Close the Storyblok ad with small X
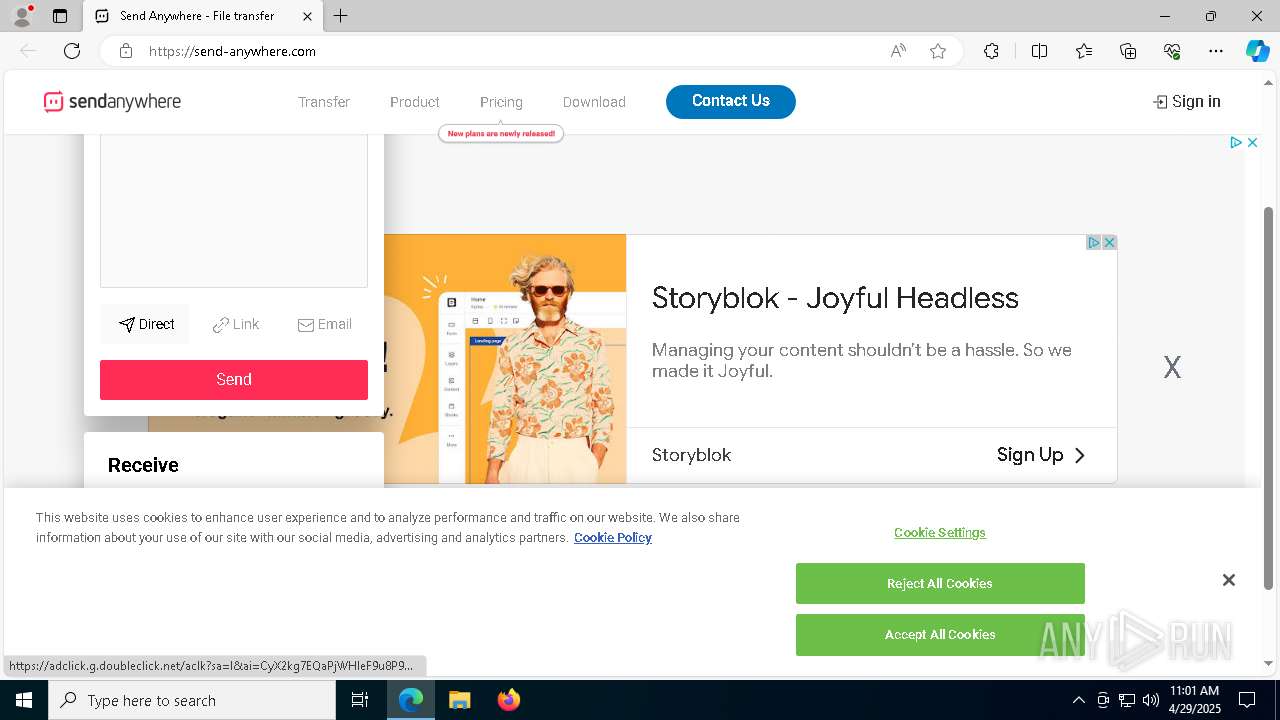Image resolution: width=1280 pixels, height=720 pixels. pyautogui.click(x=1109, y=242)
